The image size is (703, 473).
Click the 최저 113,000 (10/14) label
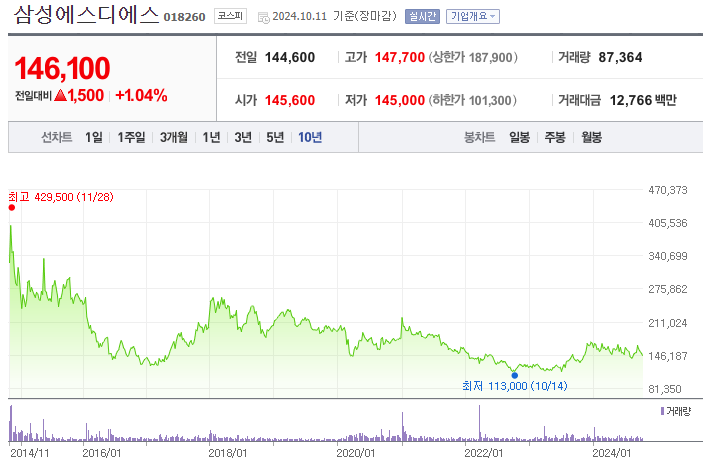(515, 386)
